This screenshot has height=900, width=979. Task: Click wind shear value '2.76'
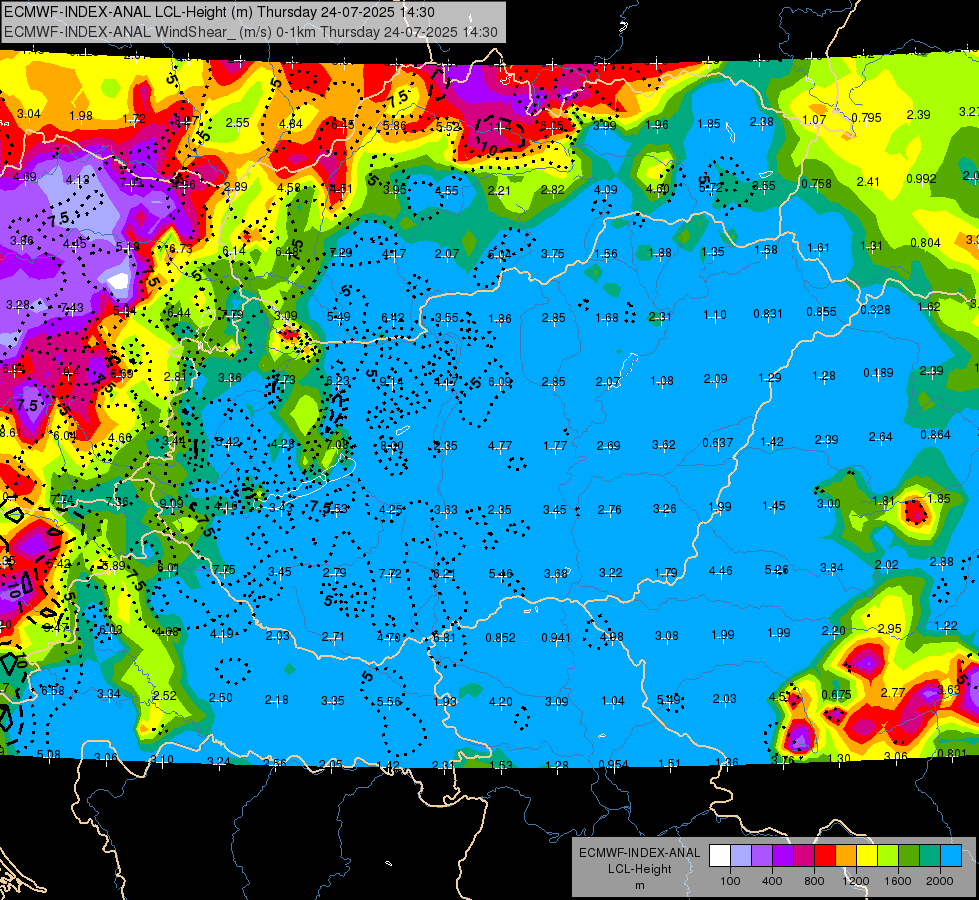pos(609,510)
